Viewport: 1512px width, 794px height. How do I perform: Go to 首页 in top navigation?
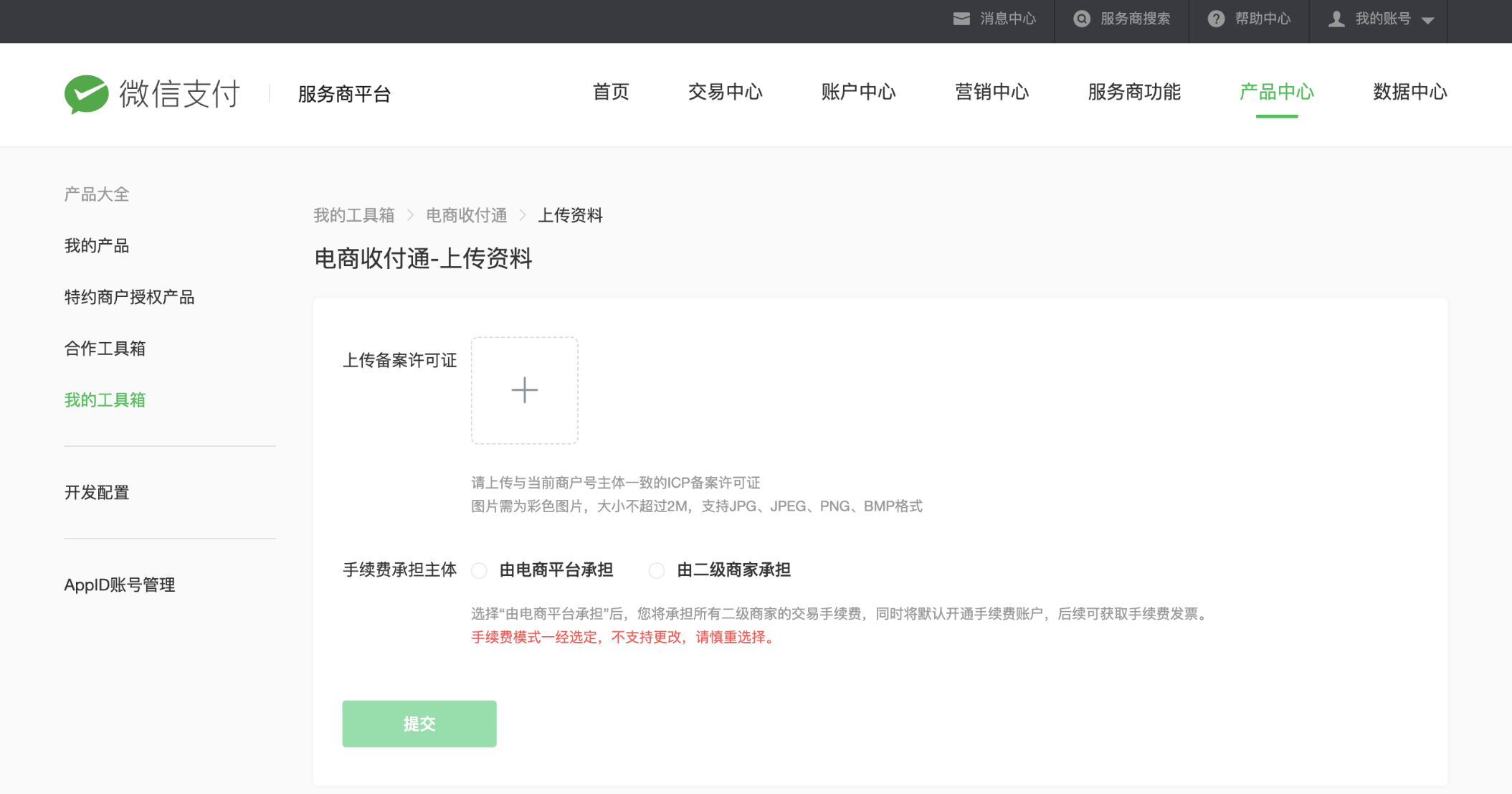point(611,93)
